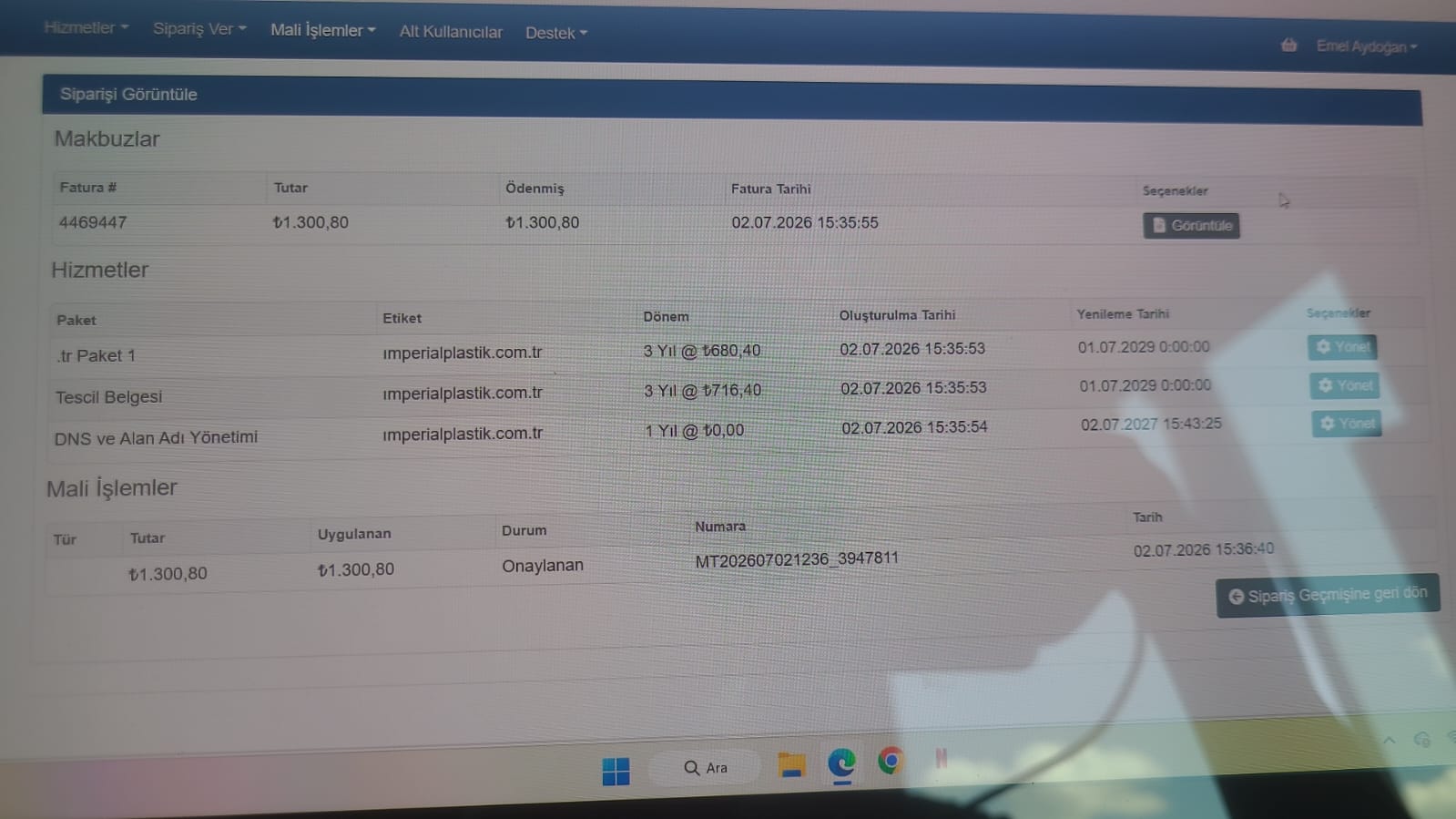
Task: Expand the Sipariş Ver dropdown
Action: 199,28
